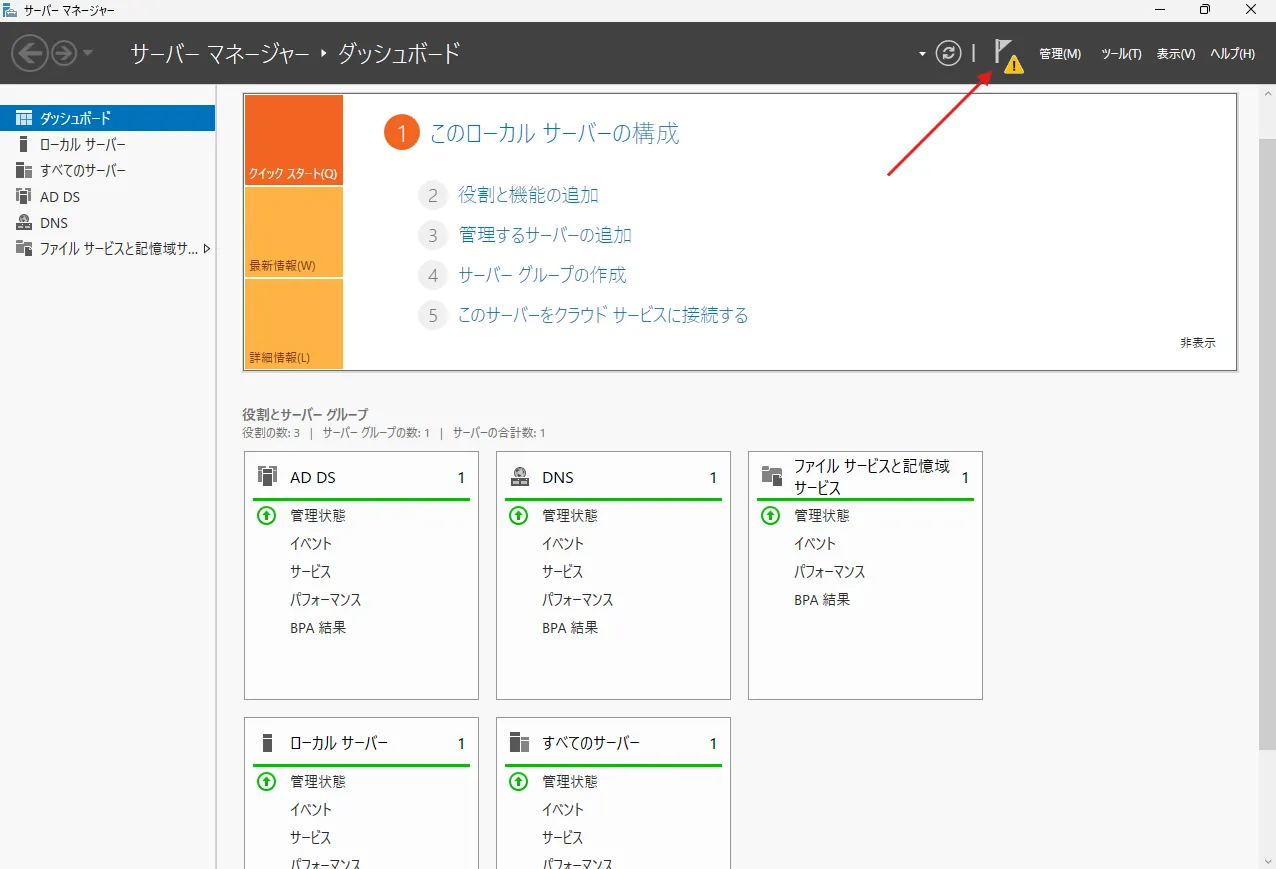
Task: Click the DNS tile header icon
Action: point(519,476)
